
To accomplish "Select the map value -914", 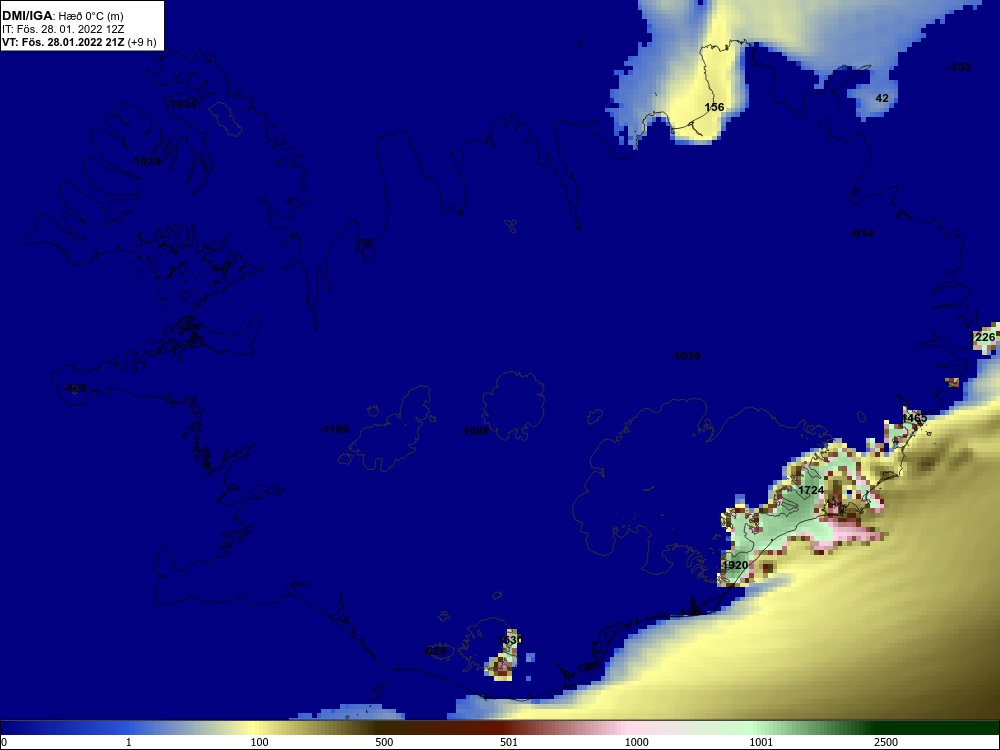I will 862,233.
